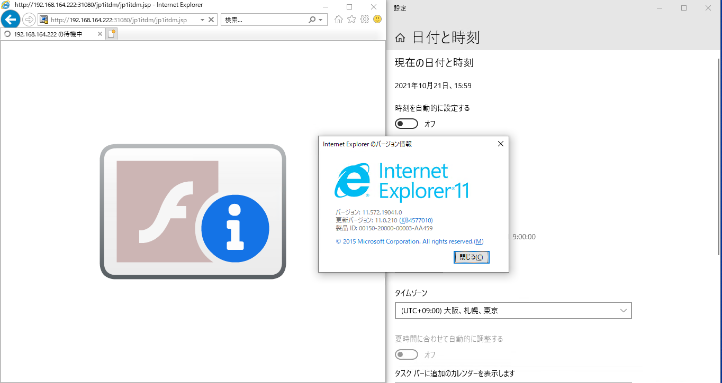Screen dimensions: 722x383
Task: Open the タイムゾーン dropdown
Action: click(513, 310)
